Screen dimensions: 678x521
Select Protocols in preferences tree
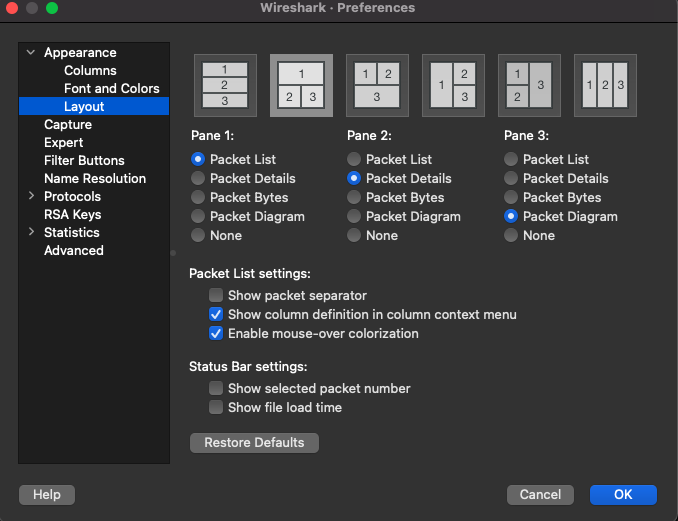point(72,196)
